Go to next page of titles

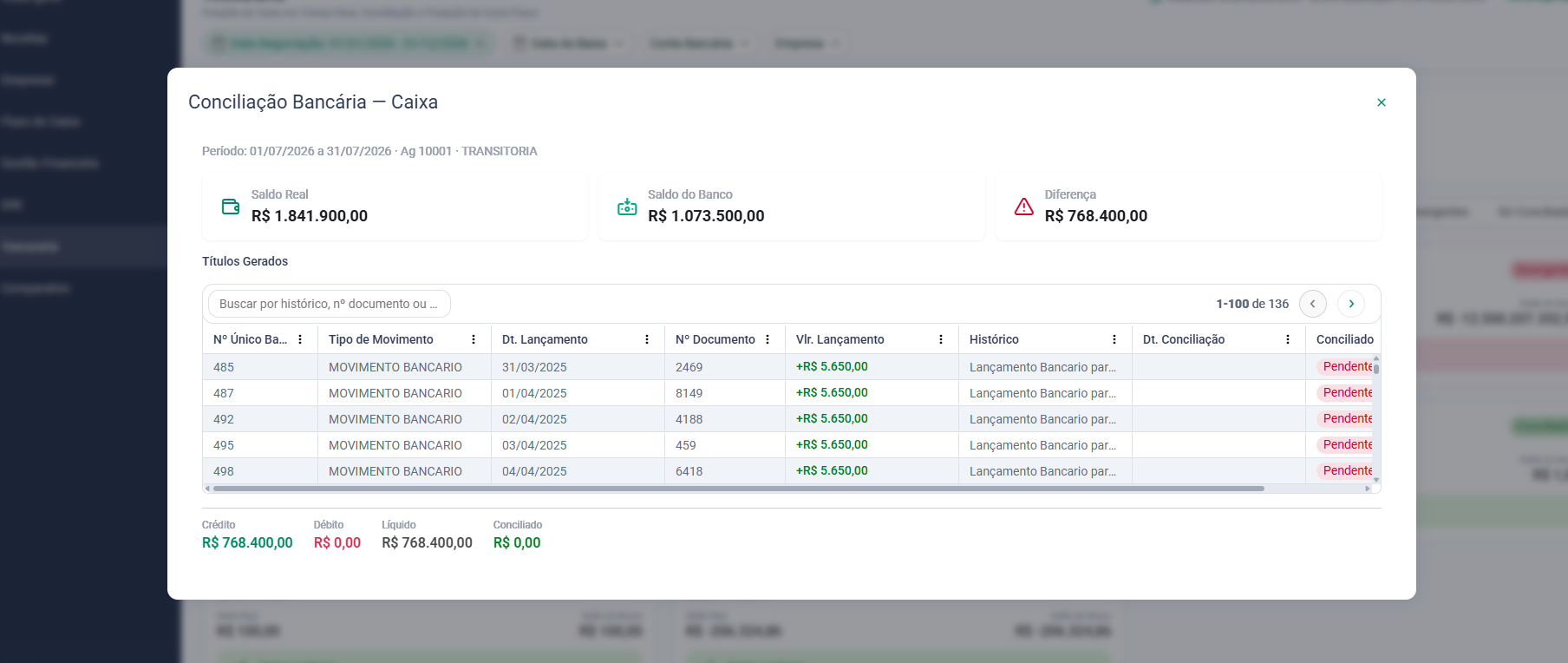pyautogui.click(x=1351, y=304)
